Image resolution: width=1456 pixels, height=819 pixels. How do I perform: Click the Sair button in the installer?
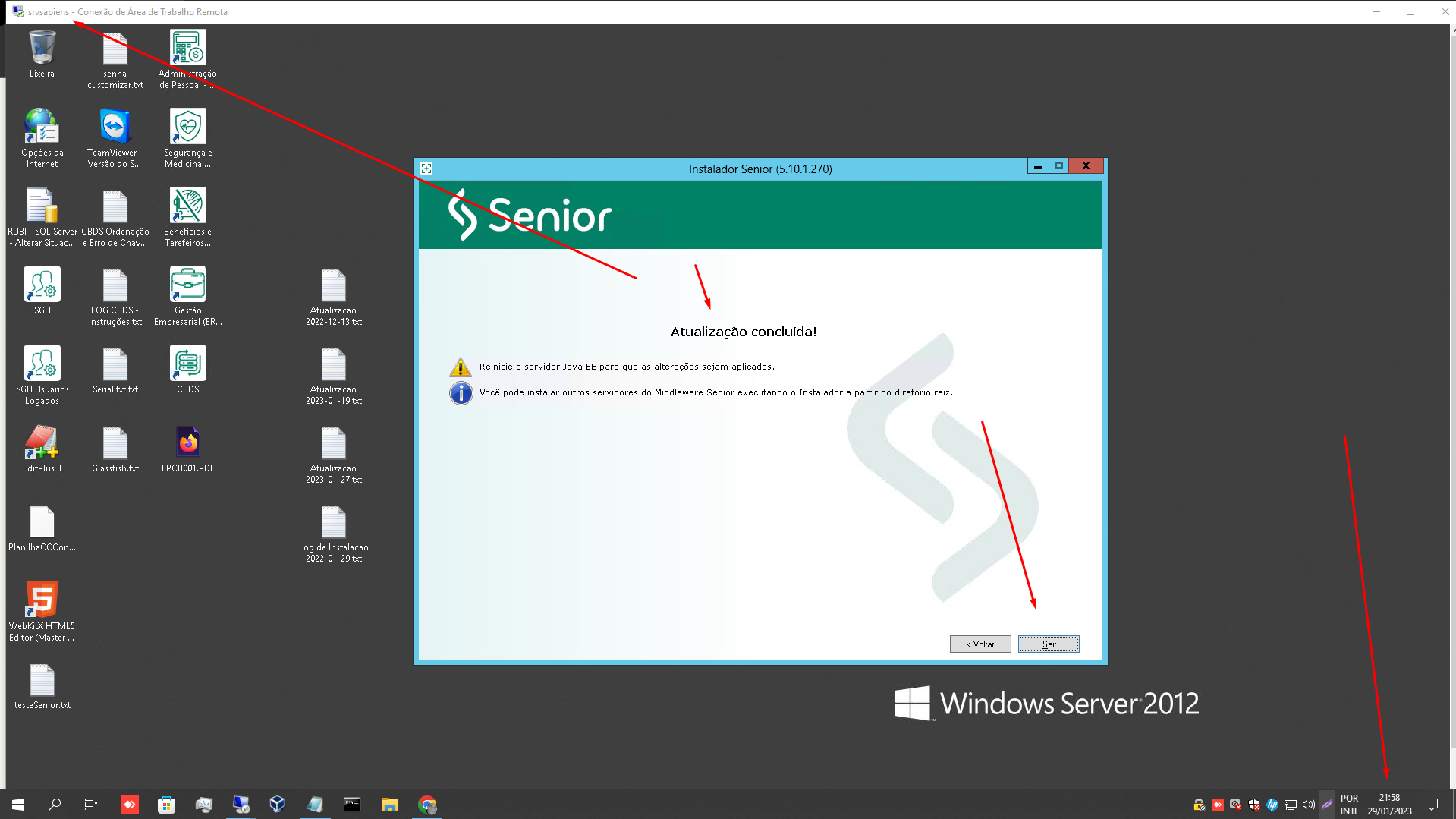(1049, 644)
